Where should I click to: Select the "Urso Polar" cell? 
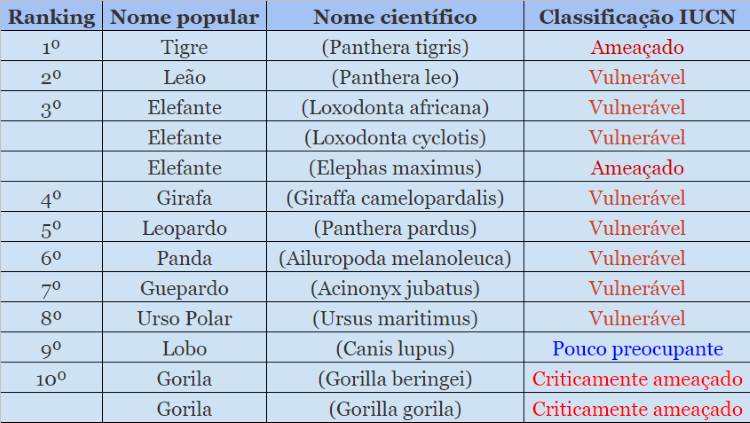point(184,319)
